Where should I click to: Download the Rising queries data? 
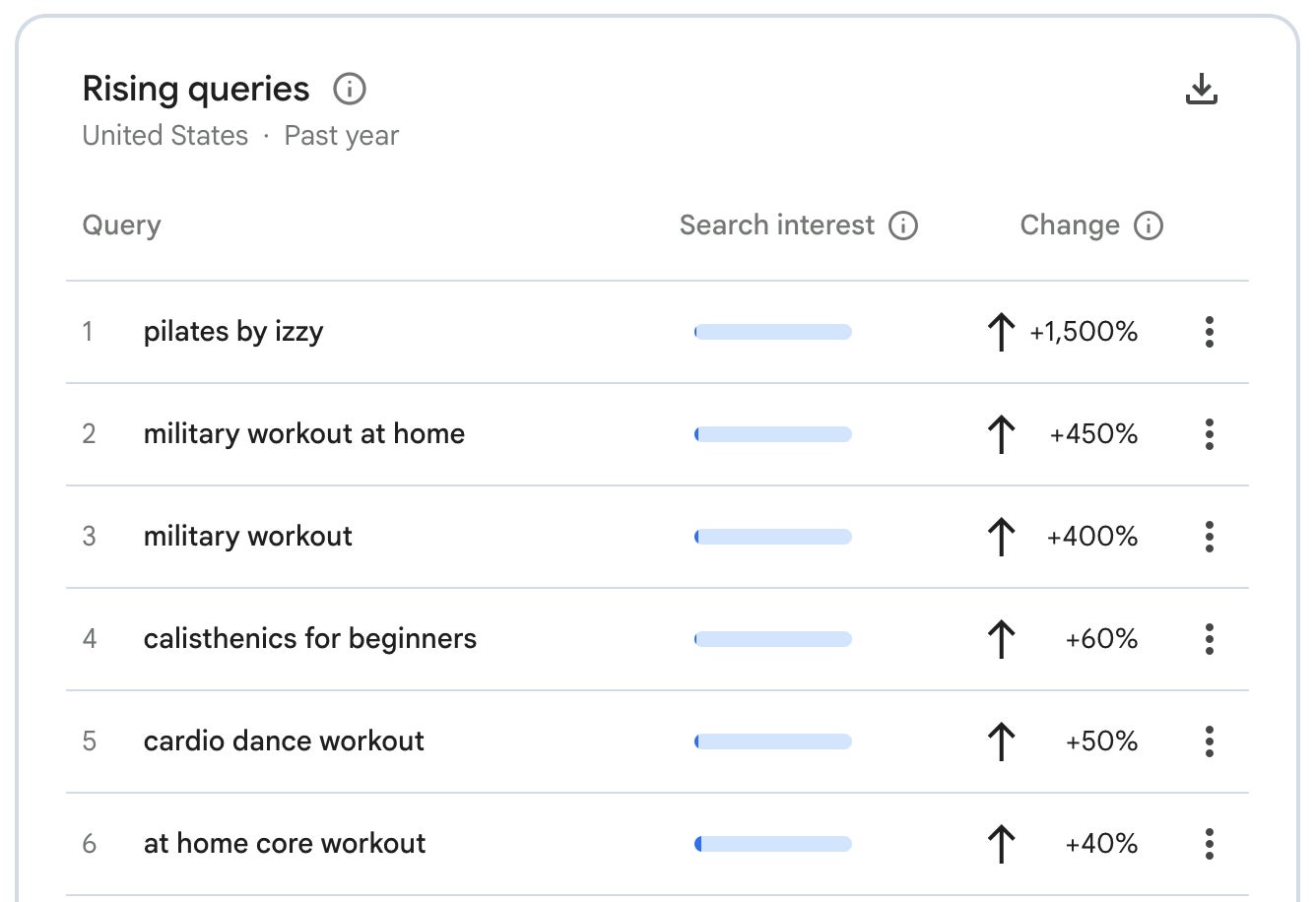coord(1201,89)
